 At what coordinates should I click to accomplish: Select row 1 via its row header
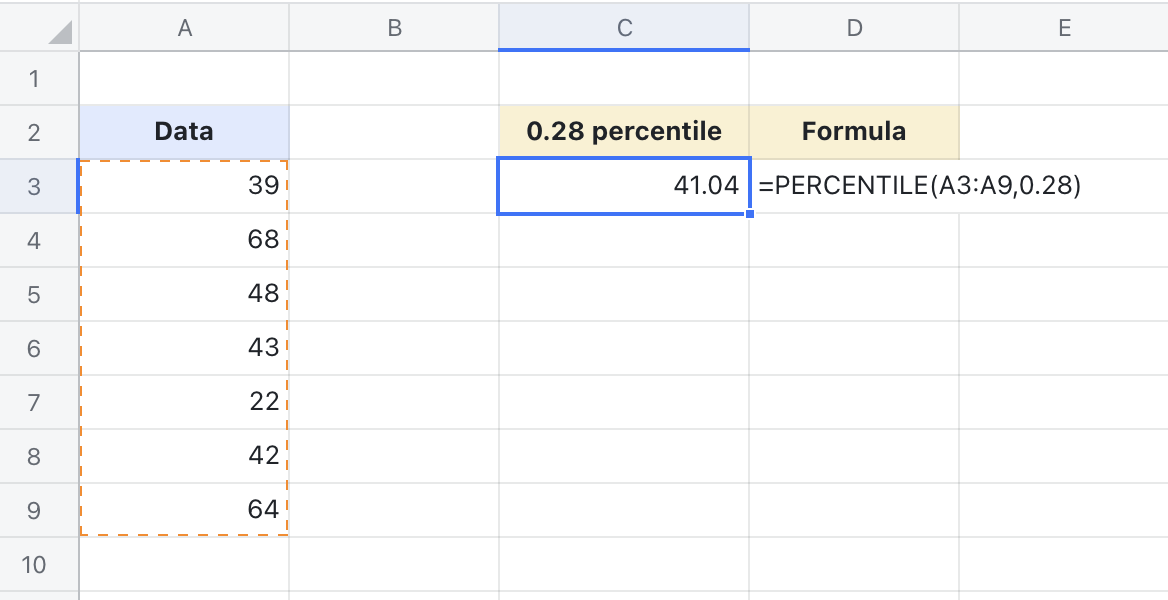click(x=37, y=77)
